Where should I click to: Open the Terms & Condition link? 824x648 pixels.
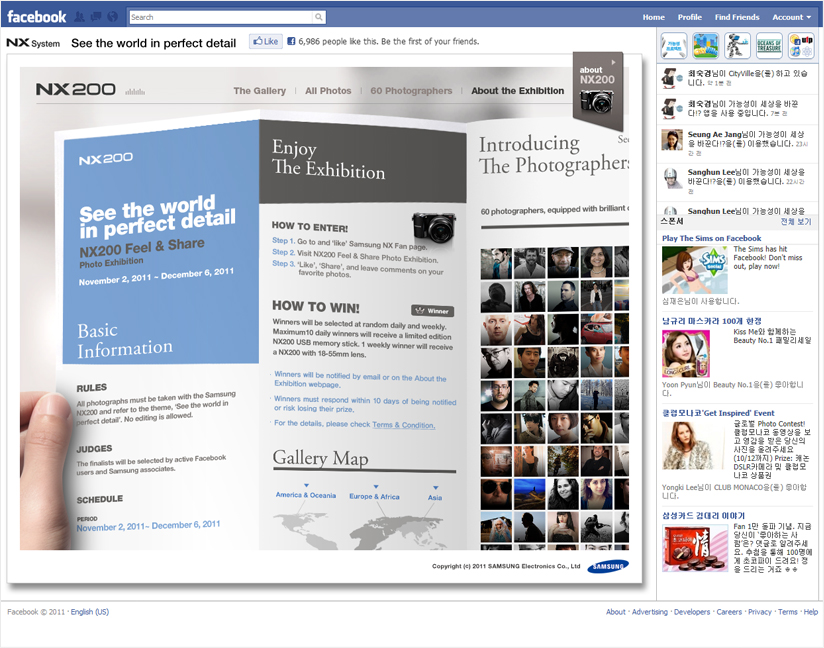click(x=404, y=425)
